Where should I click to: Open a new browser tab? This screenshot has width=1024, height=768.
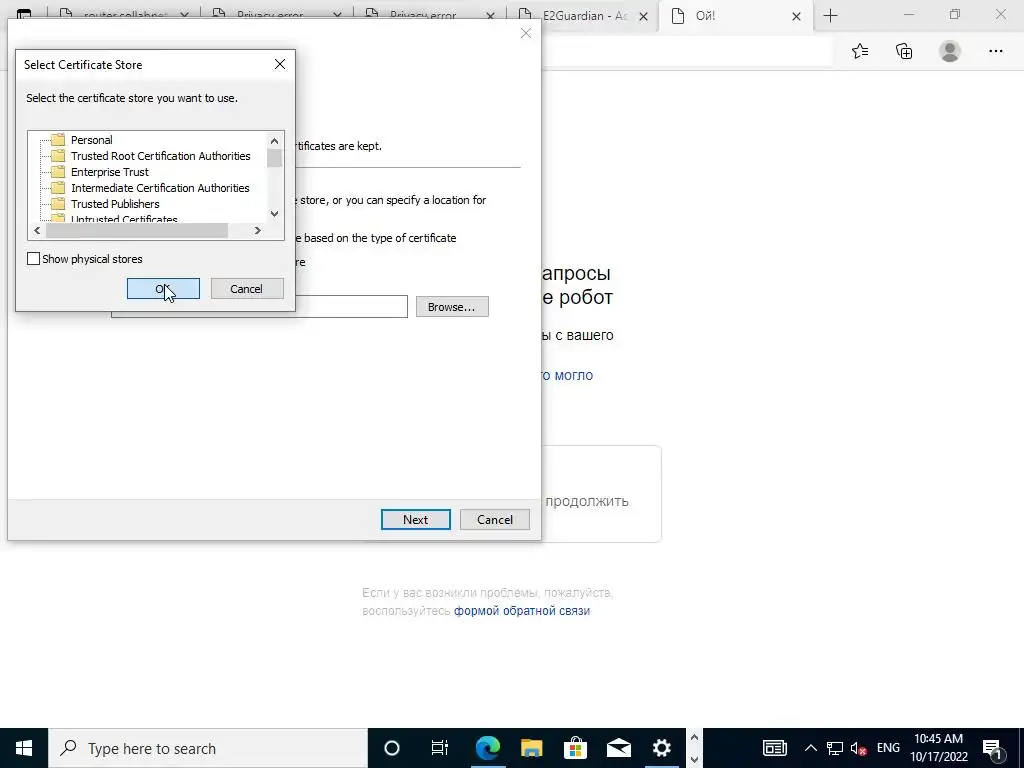coord(830,16)
